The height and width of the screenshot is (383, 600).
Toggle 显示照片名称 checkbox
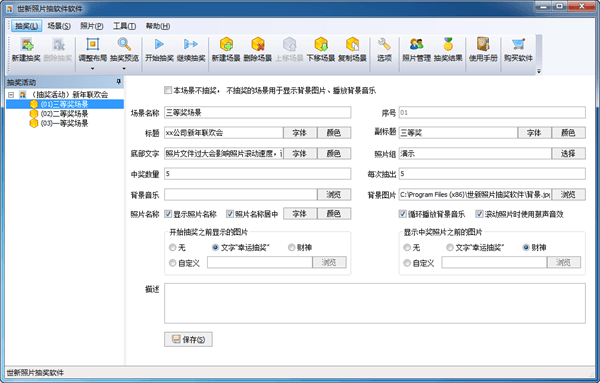click(168, 214)
